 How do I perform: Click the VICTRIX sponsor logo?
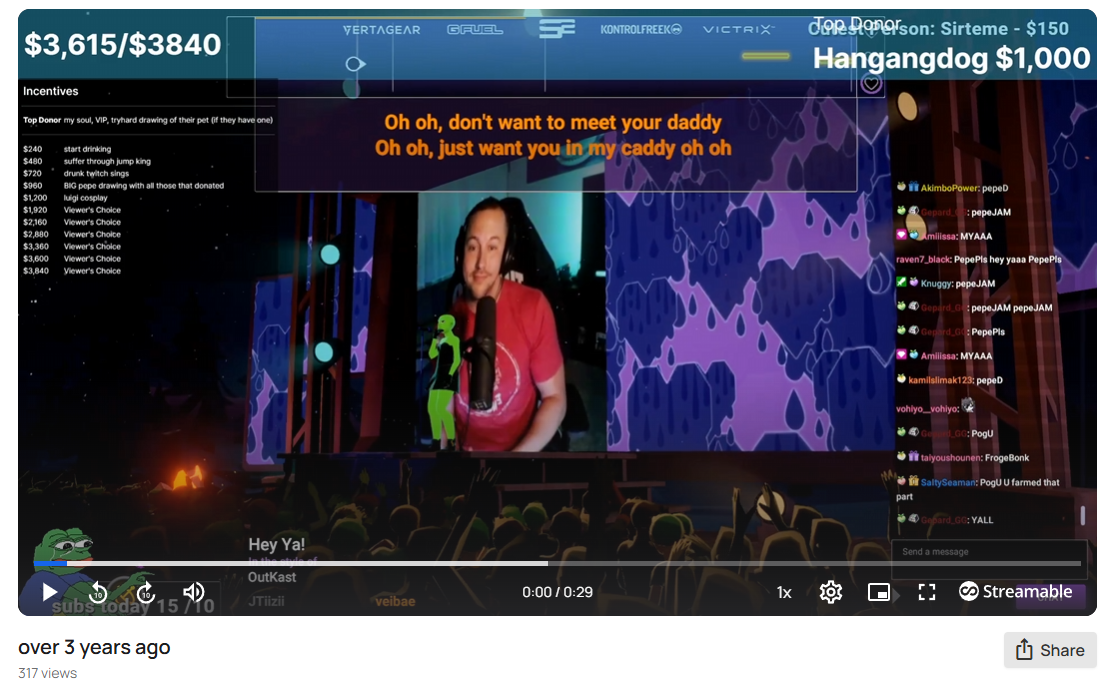738,30
